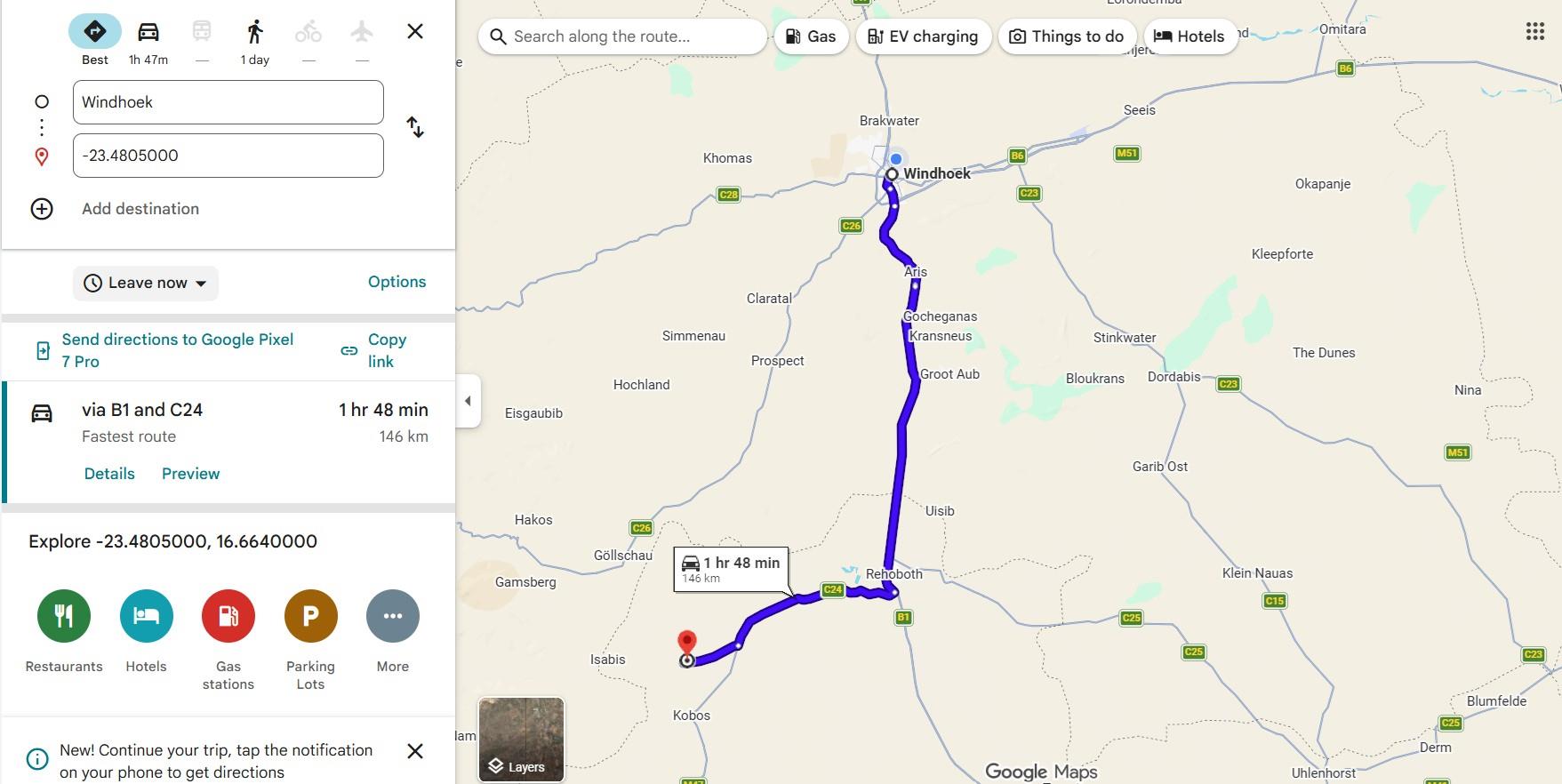
Task: Collapse the side panel
Action: click(468, 401)
